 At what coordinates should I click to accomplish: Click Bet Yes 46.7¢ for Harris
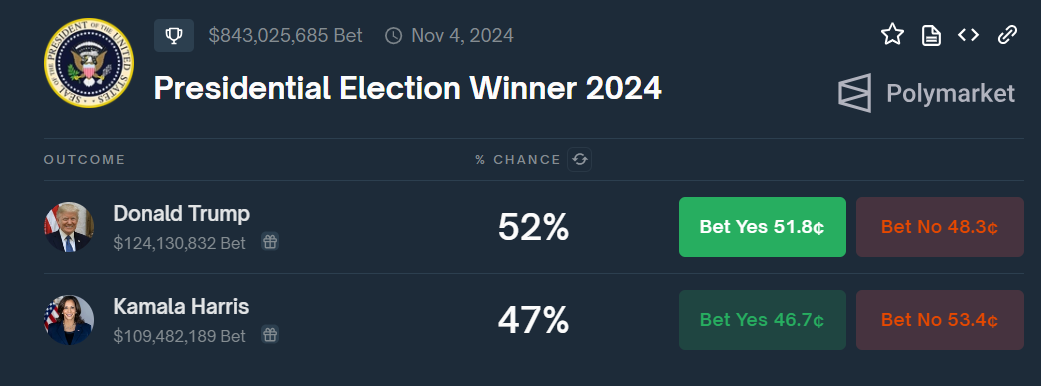point(762,320)
